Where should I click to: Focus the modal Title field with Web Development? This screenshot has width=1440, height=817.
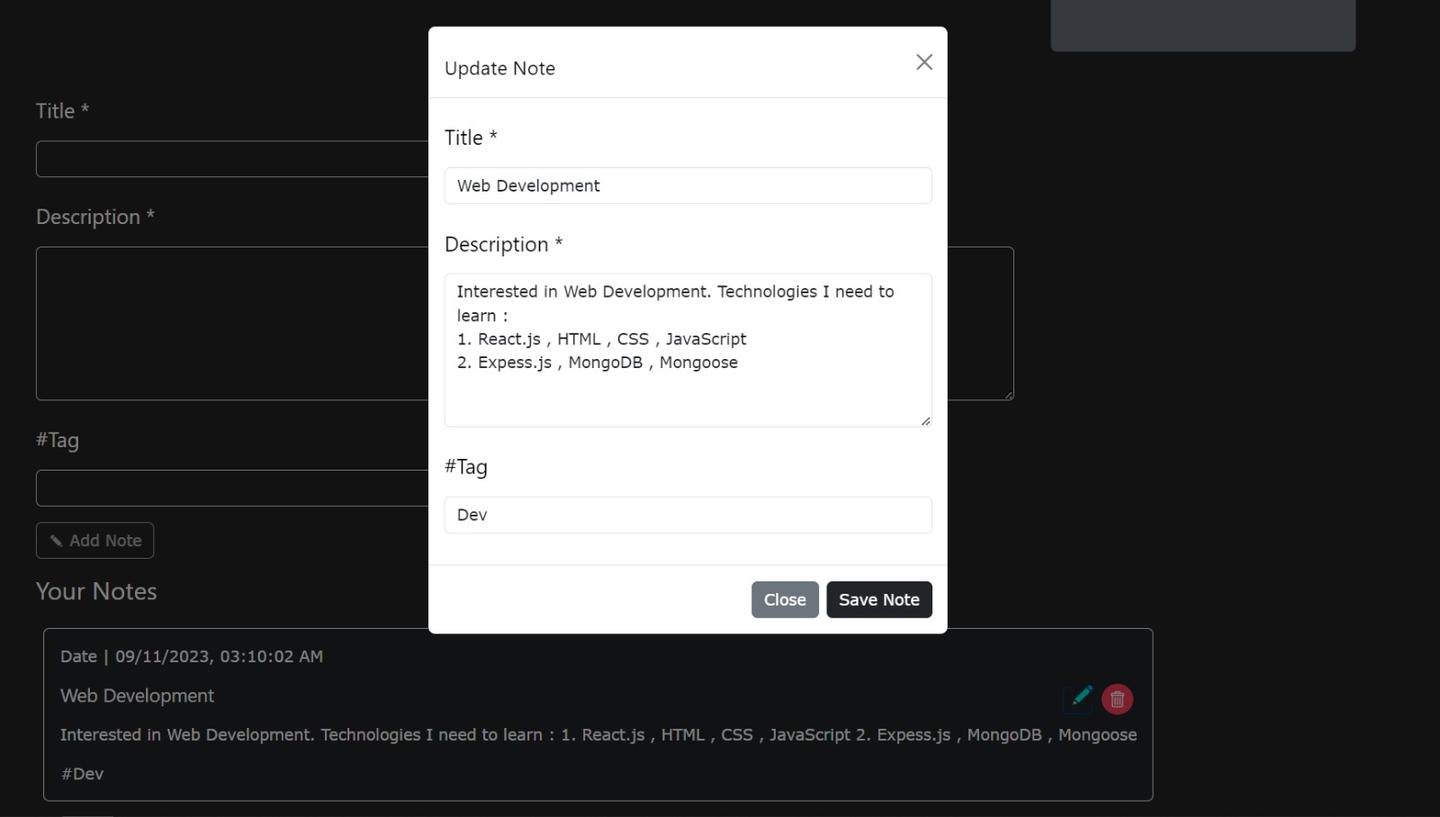(688, 186)
